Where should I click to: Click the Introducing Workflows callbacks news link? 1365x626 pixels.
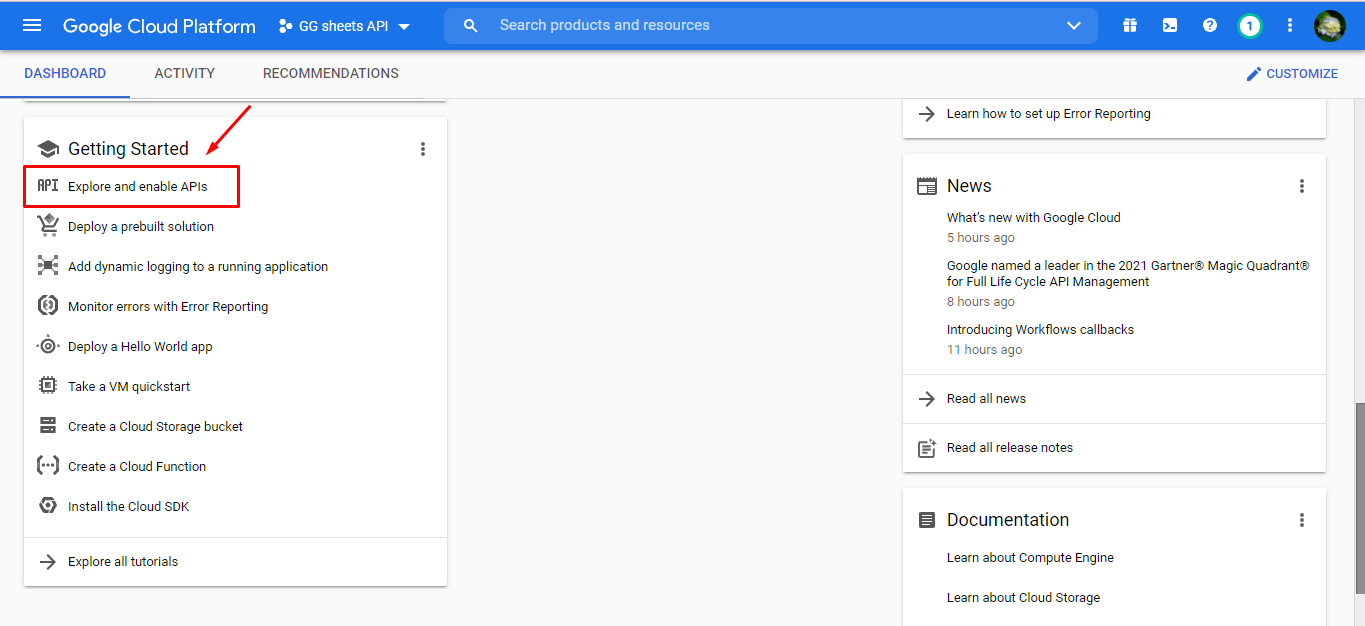(x=1040, y=328)
